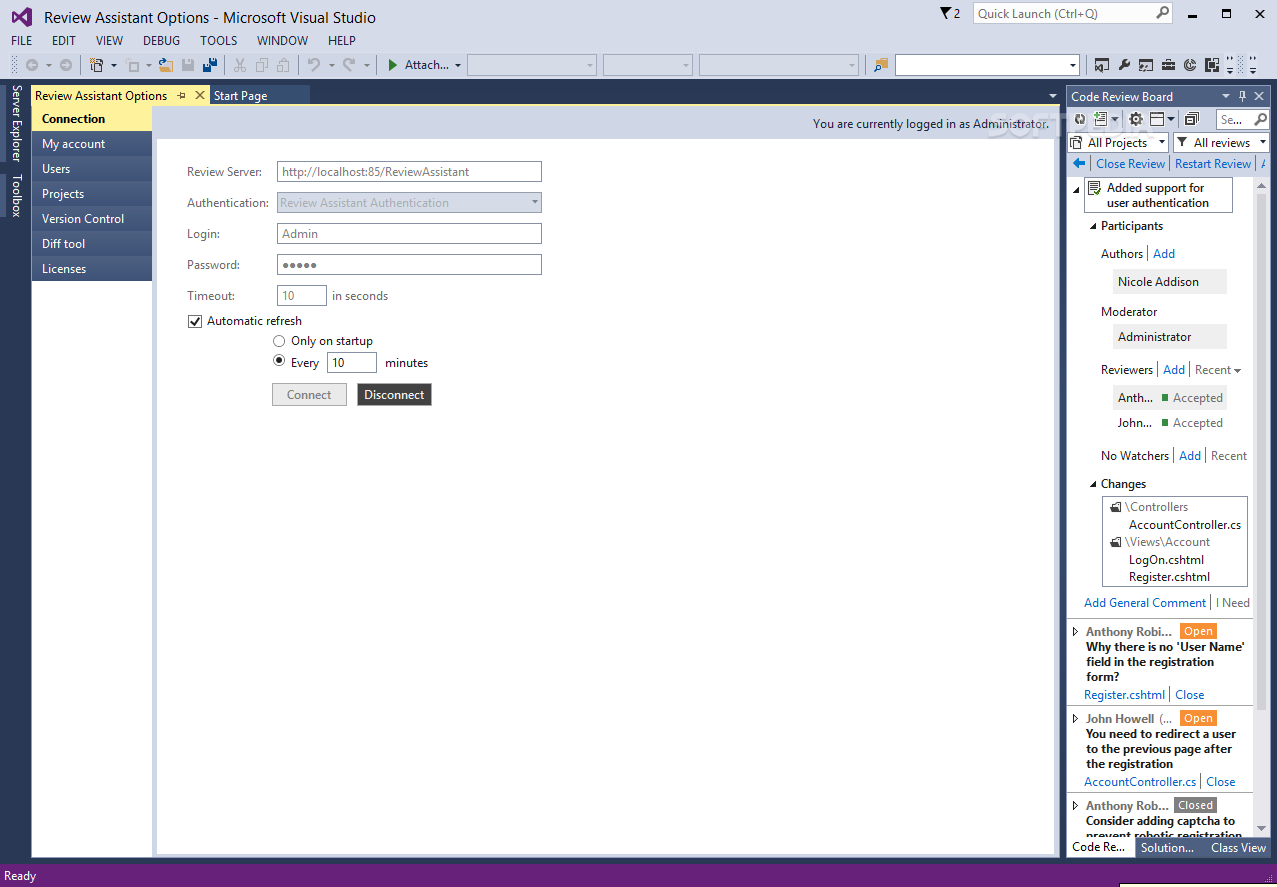Click the Review Server input field
The height and width of the screenshot is (887, 1277).
[x=409, y=172]
